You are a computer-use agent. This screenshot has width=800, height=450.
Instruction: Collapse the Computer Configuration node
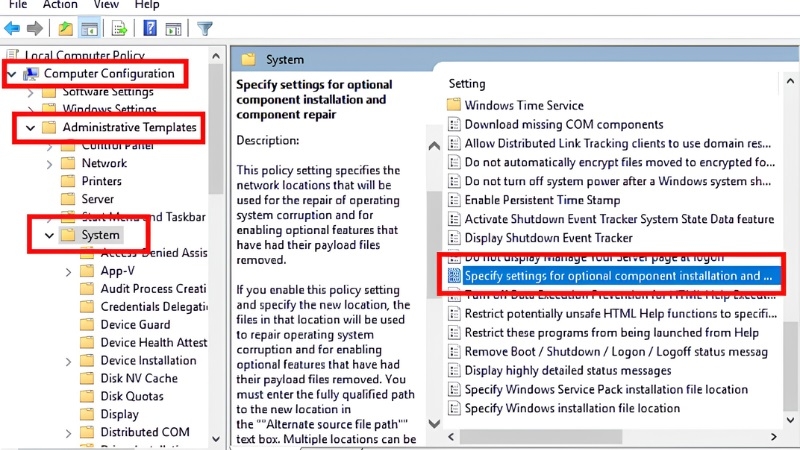coord(12,74)
